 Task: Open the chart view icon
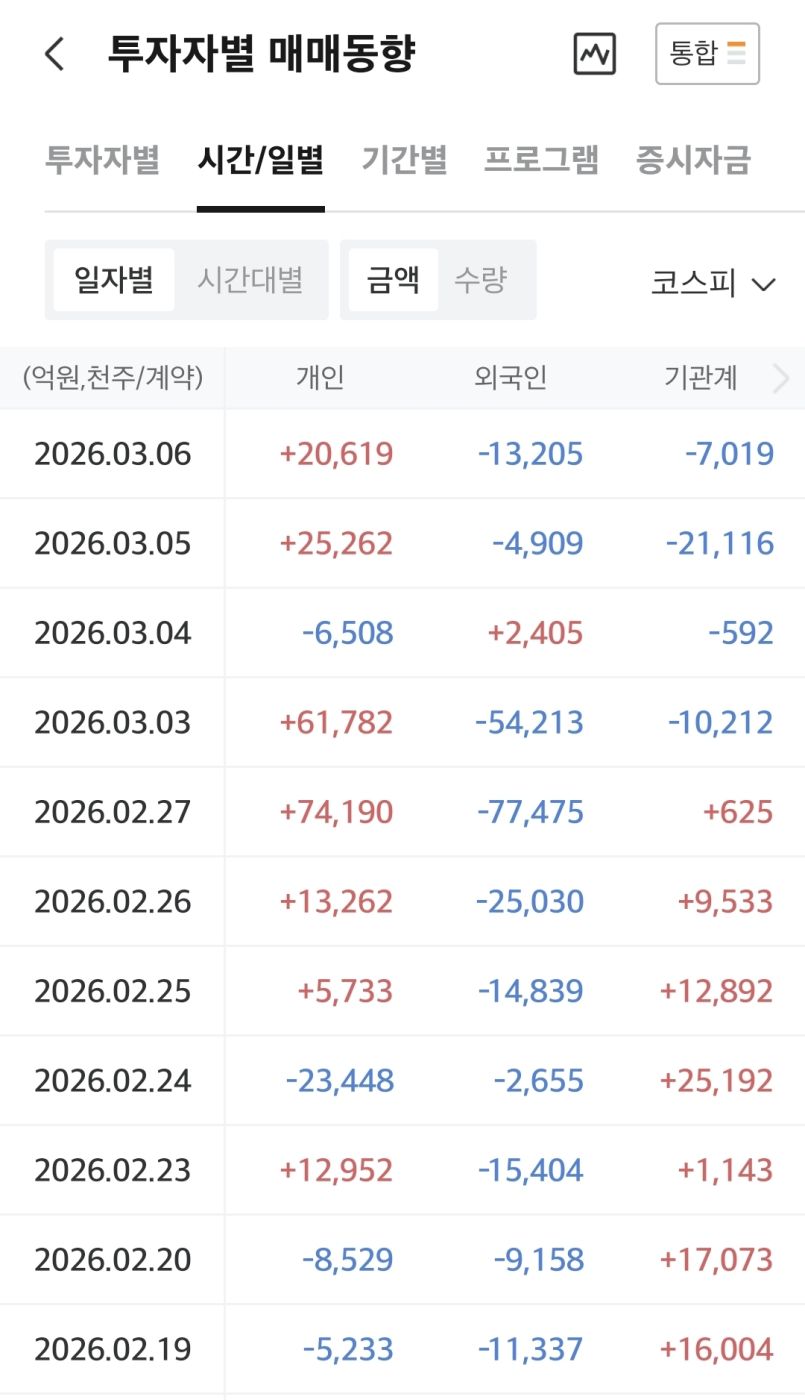pos(594,54)
